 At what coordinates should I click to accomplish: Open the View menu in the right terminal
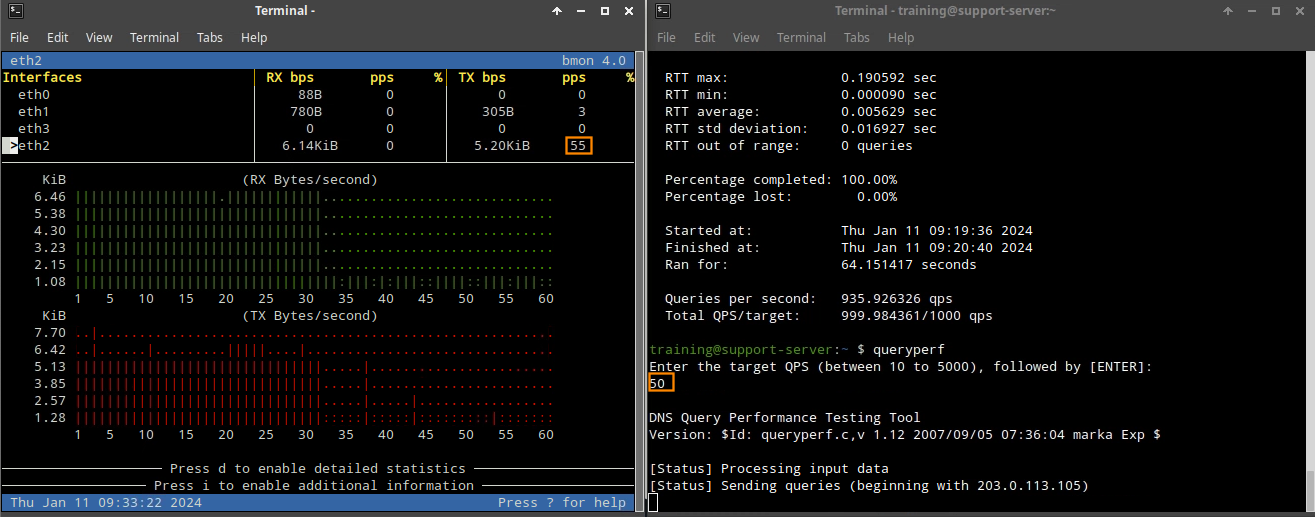coord(746,37)
